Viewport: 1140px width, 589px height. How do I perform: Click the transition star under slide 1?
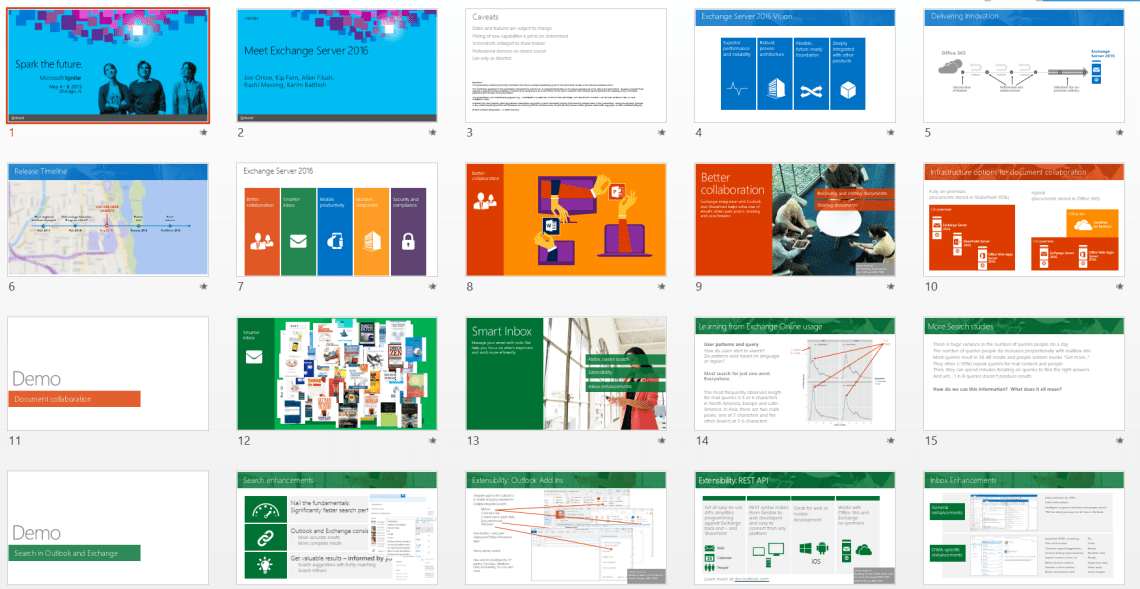click(204, 132)
